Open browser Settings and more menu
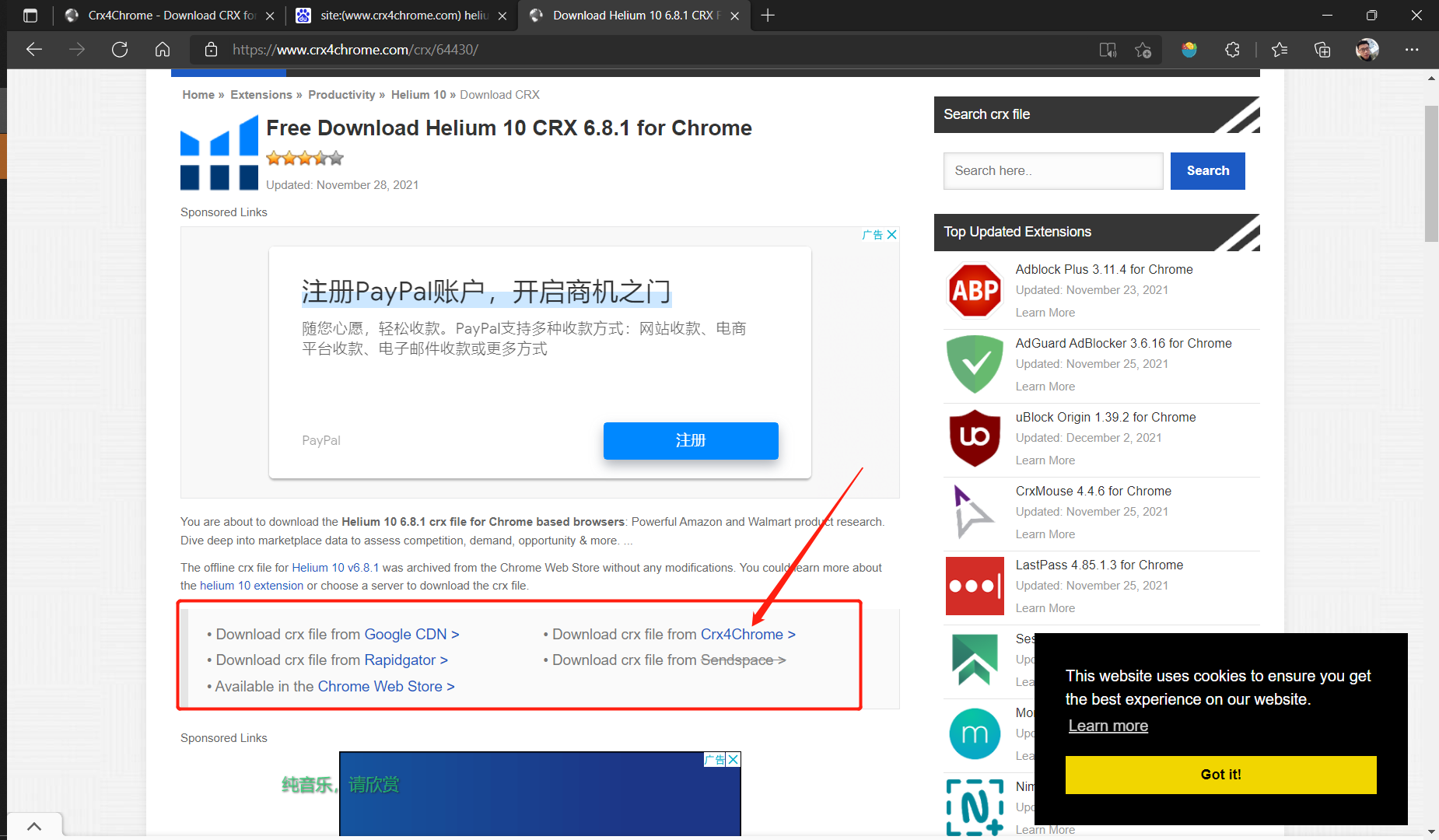 1412,50
